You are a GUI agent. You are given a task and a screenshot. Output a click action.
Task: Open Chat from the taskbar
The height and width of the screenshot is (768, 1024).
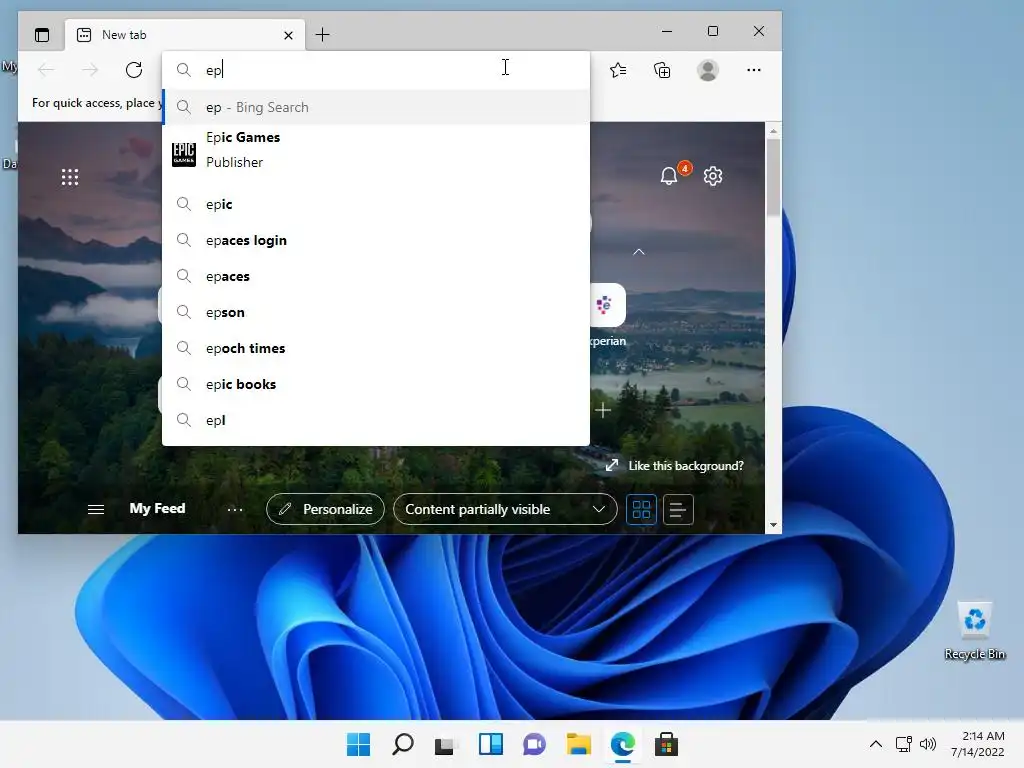tap(534, 744)
